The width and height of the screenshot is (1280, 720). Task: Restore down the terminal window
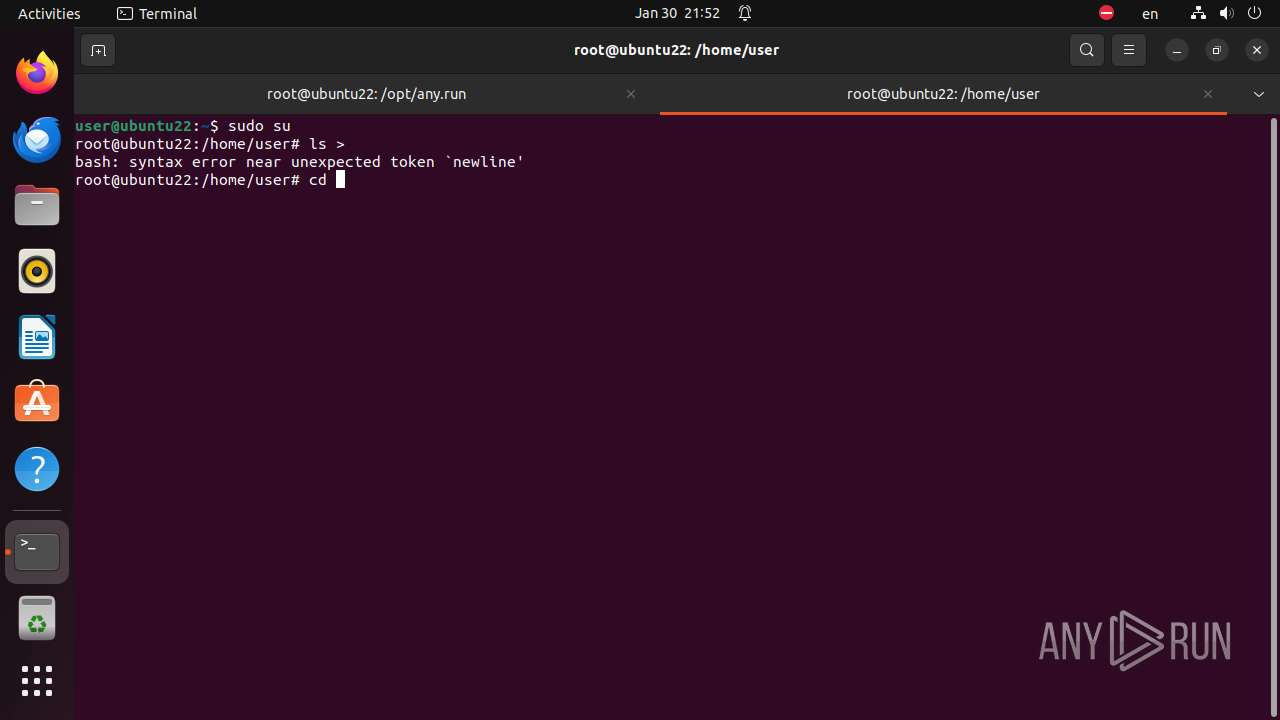[x=1217, y=50]
